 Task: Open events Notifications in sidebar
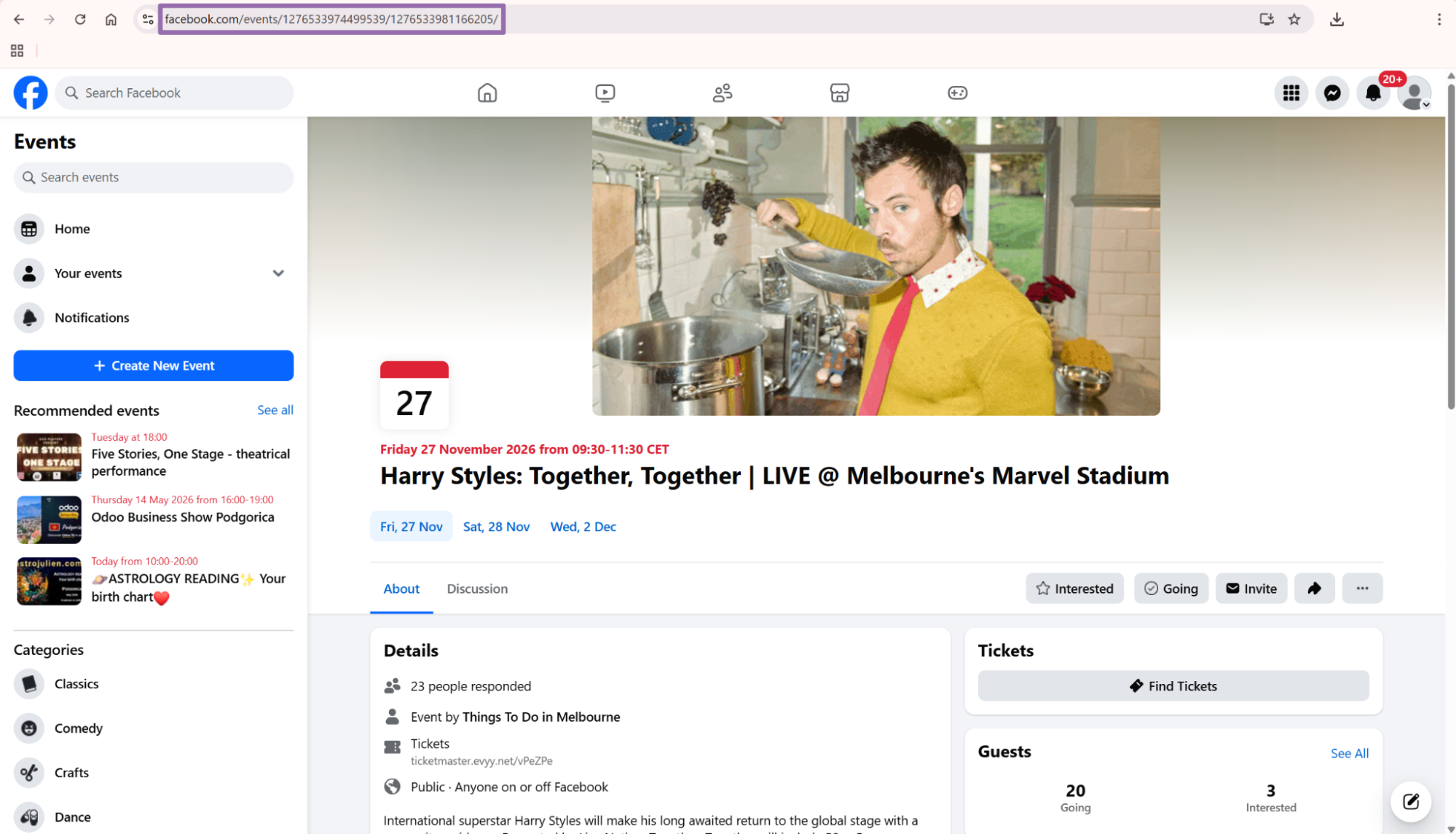click(x=154, y=318)
